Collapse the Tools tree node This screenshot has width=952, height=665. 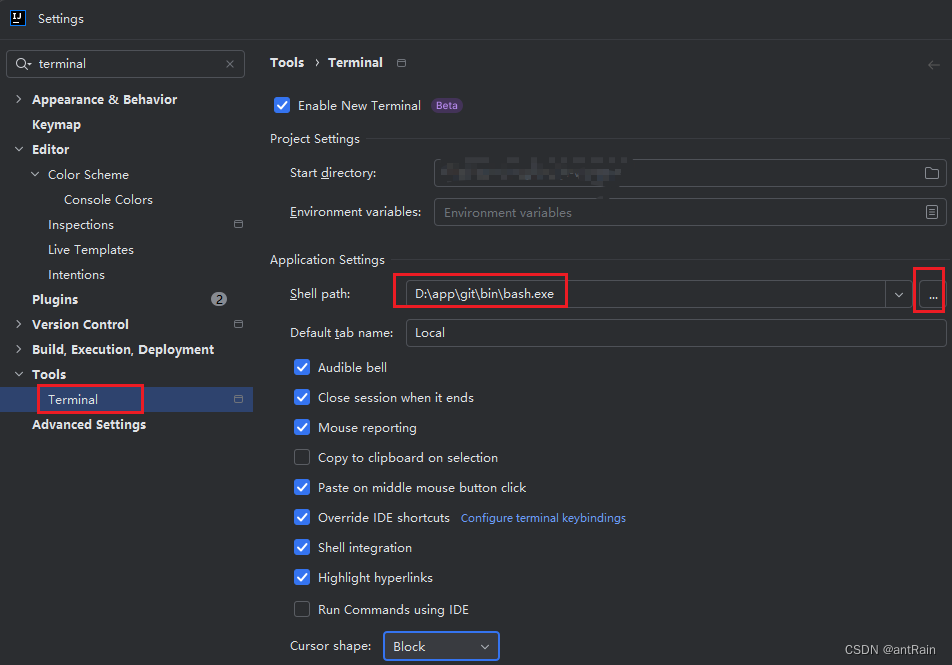[x=19, y=374]
